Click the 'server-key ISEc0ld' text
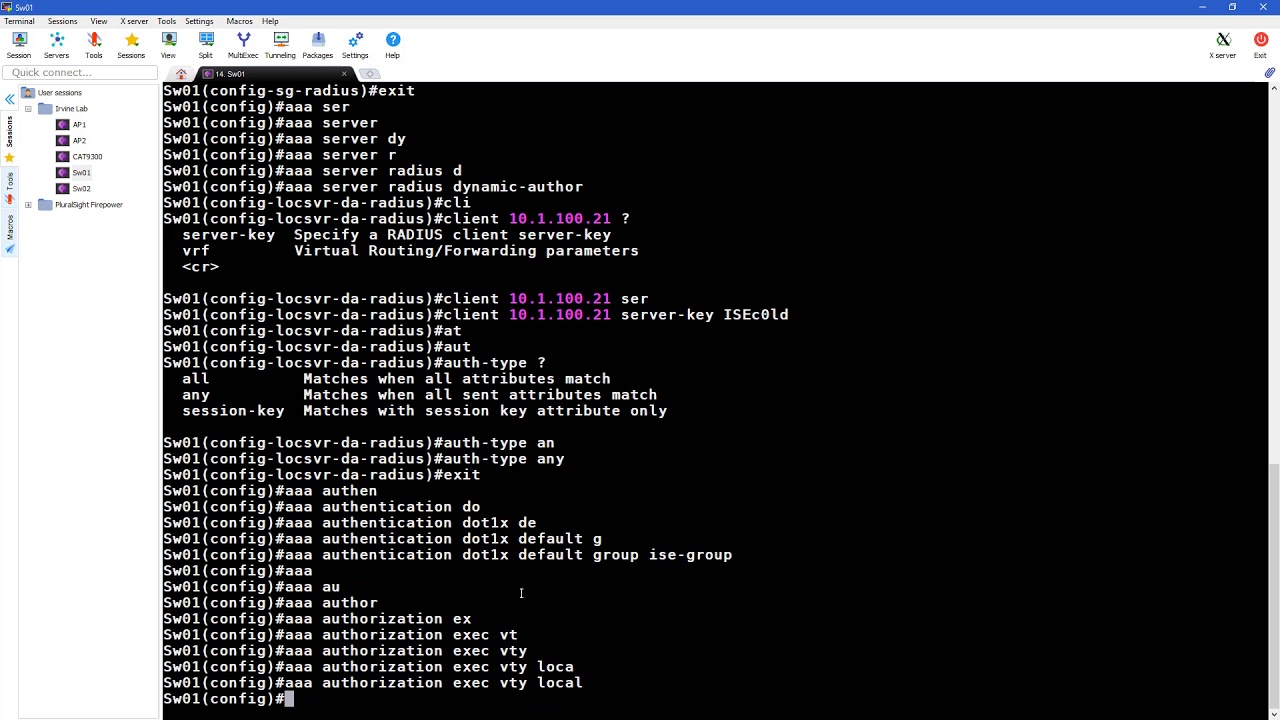1280x720 pixels. [705, 314]
